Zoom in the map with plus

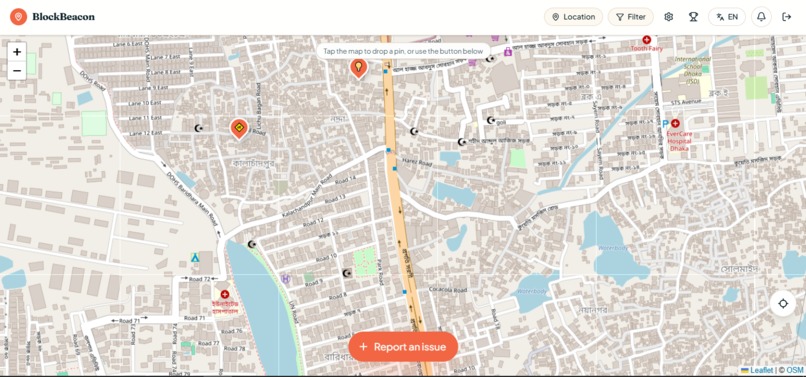tap(17, 52)
